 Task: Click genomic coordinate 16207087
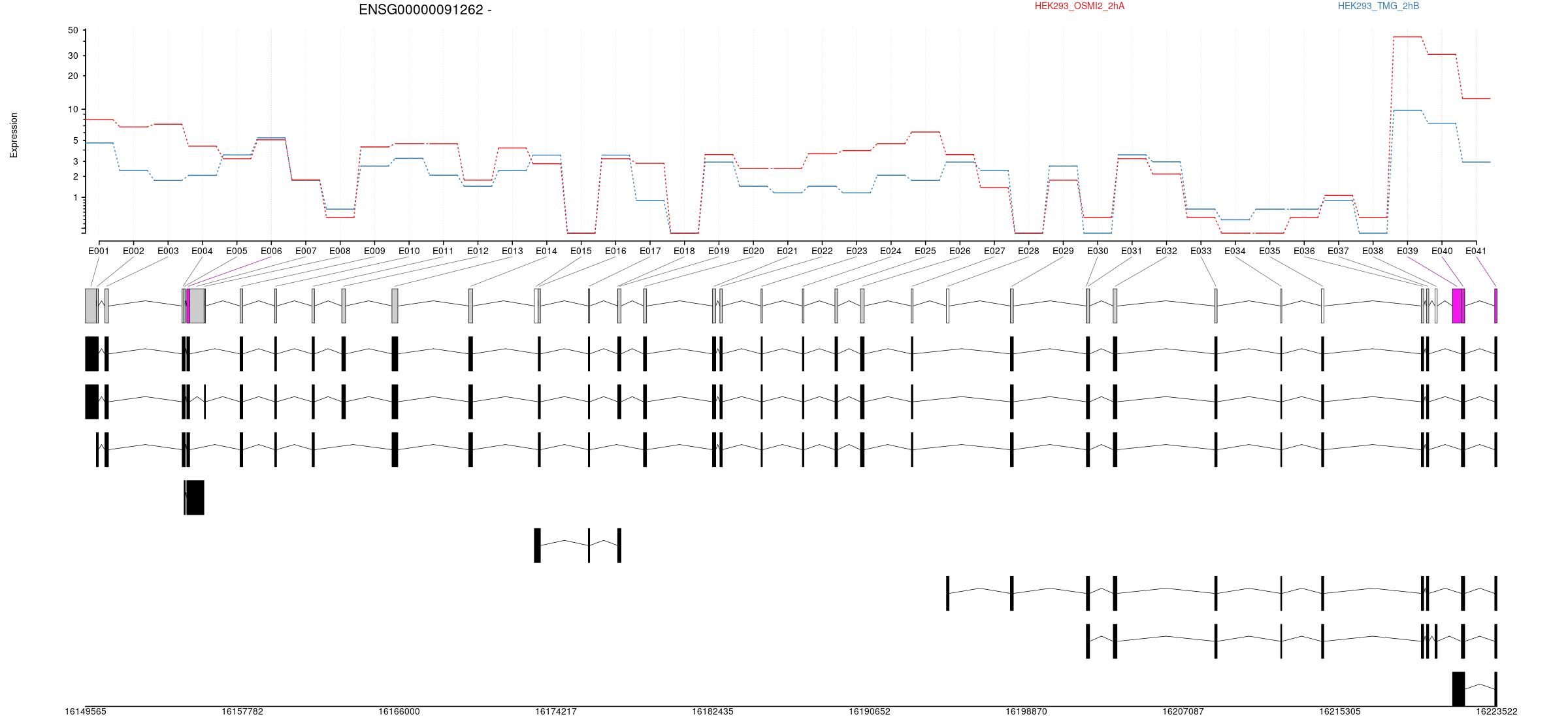tap(1183, 711)
